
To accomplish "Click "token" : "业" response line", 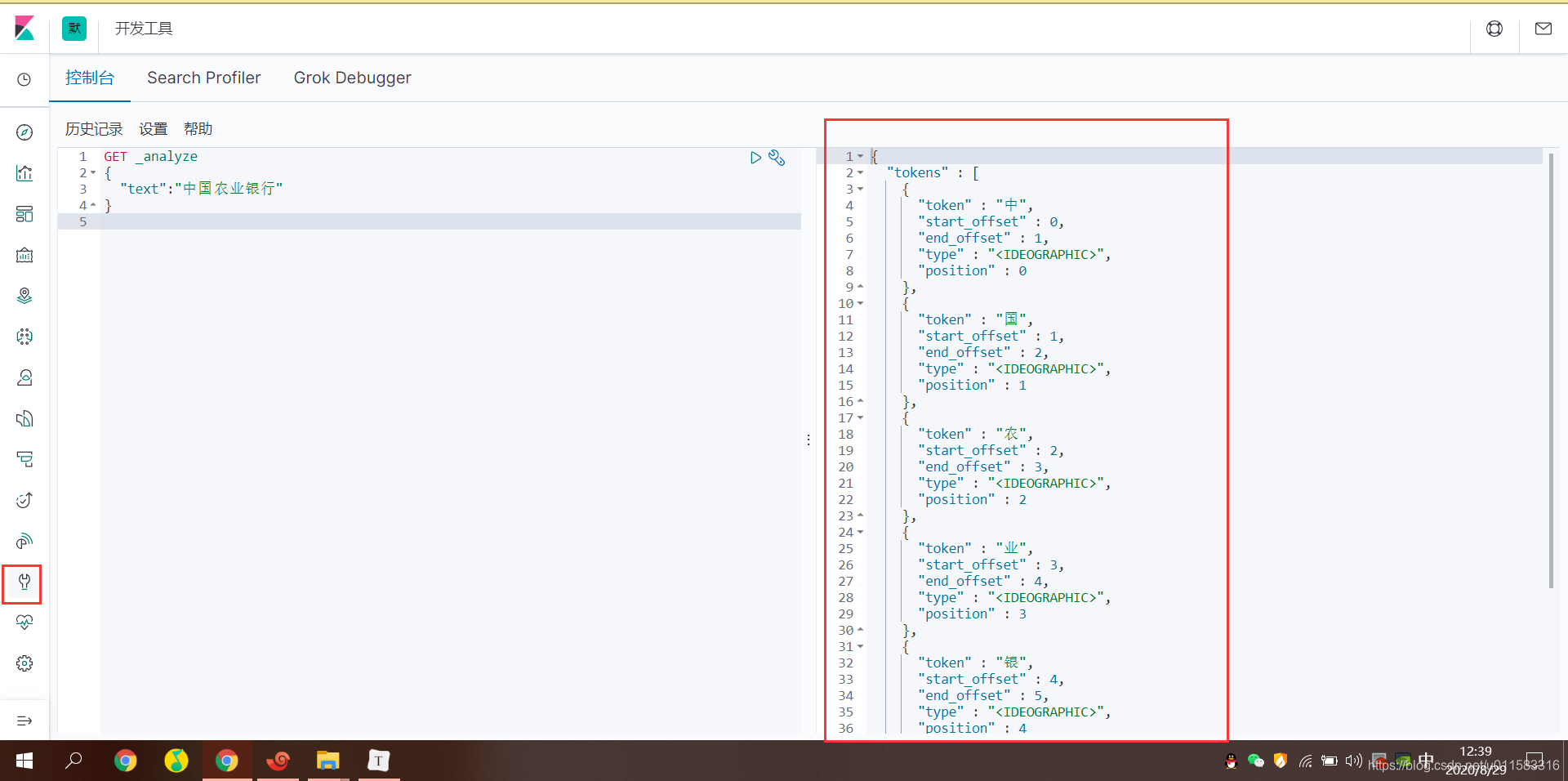I will 975,548.
